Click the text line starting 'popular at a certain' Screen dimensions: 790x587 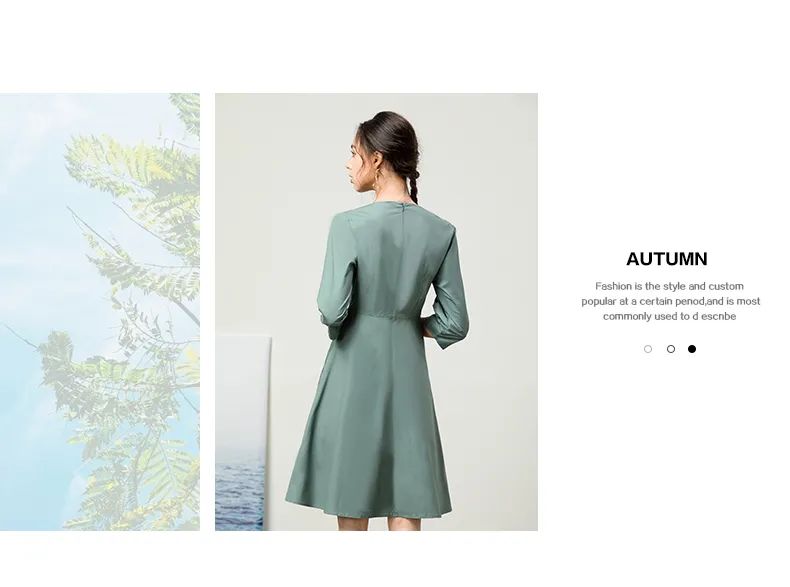click(x=671, y=301)
